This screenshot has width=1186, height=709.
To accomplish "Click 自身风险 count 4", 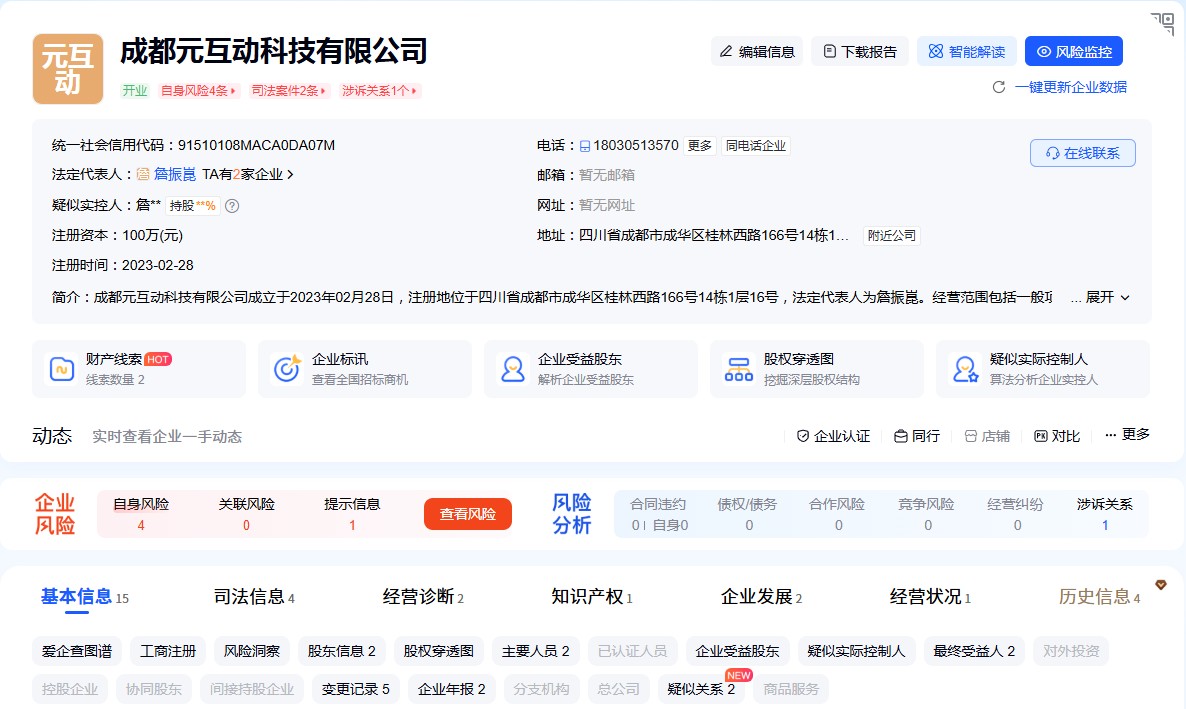I will point(141,525).
